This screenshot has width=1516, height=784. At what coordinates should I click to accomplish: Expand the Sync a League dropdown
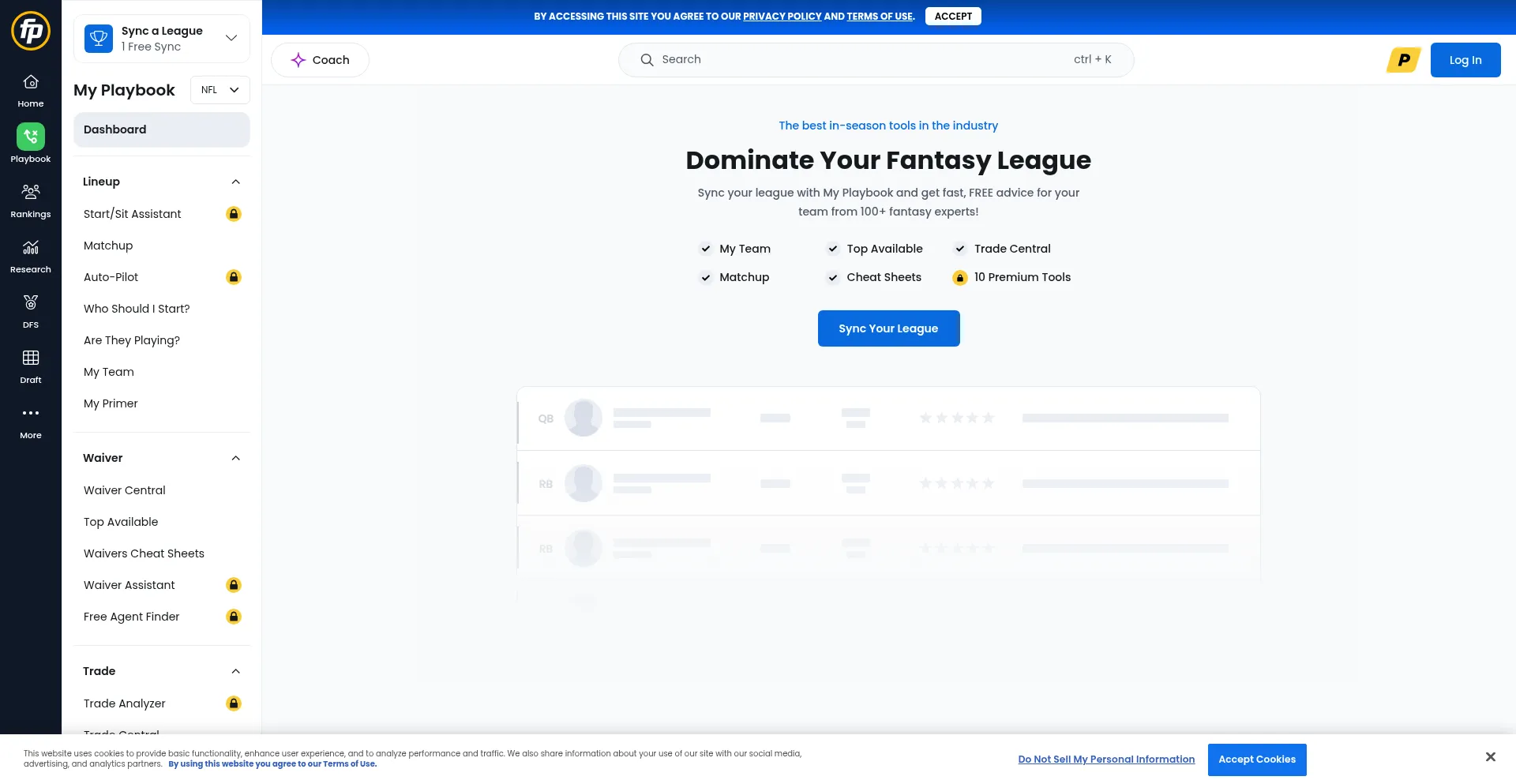point(231,38)
